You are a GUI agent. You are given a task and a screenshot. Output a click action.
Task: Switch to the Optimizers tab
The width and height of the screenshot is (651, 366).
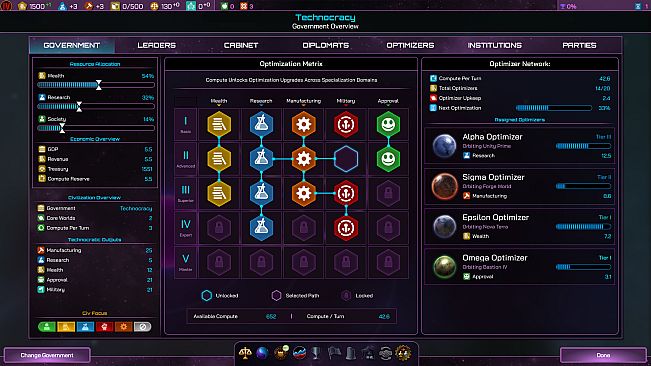410,45
